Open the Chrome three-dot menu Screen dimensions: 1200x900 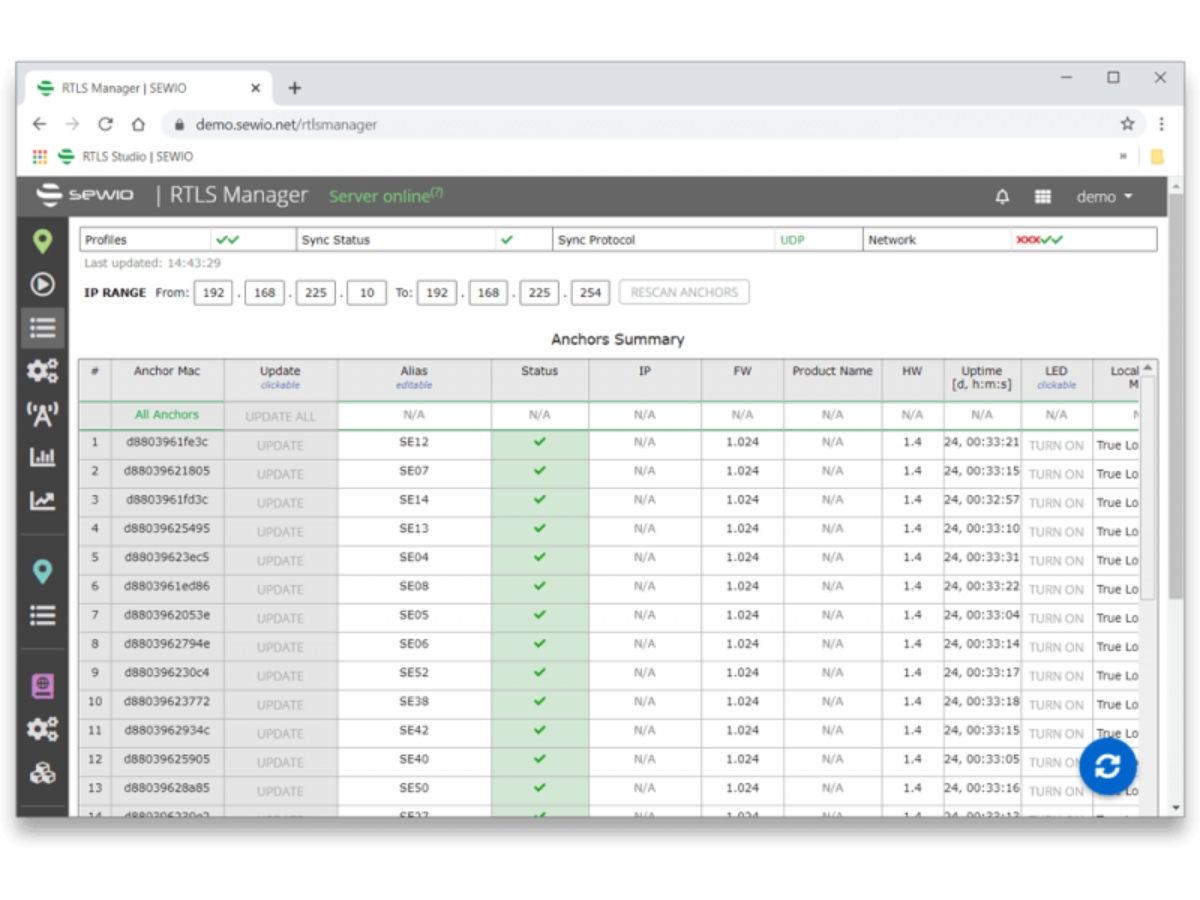tap(1161, 124)
